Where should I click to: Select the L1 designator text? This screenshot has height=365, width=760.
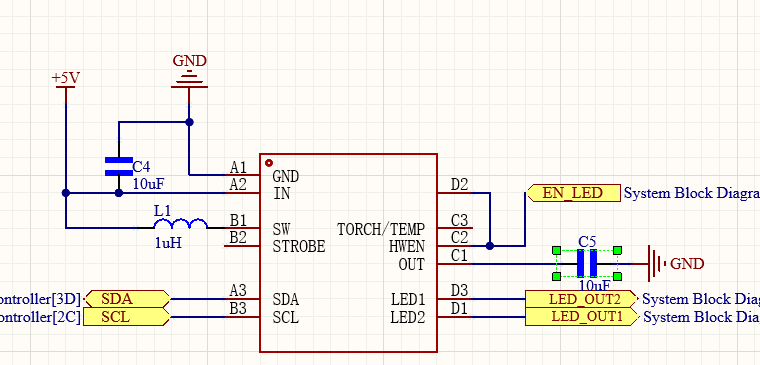[162, 211]
